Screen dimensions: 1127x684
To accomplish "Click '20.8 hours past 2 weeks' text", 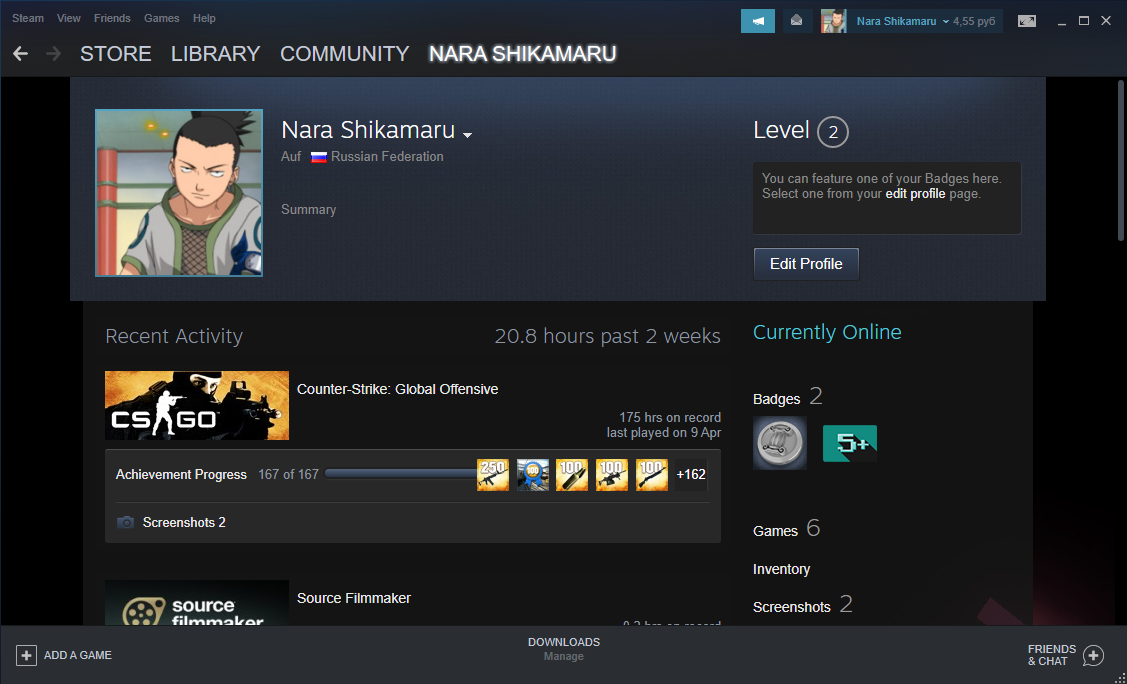I will (607, 336).
